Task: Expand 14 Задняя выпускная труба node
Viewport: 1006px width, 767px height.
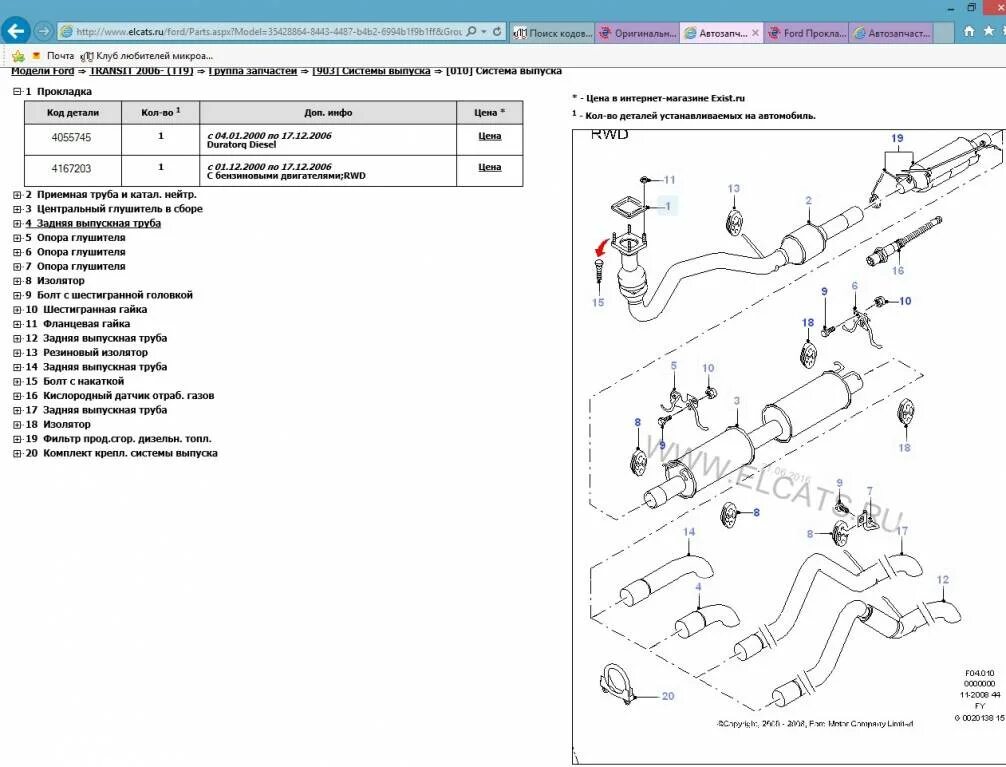Action: pyautogui.click(x=17, y=367)
